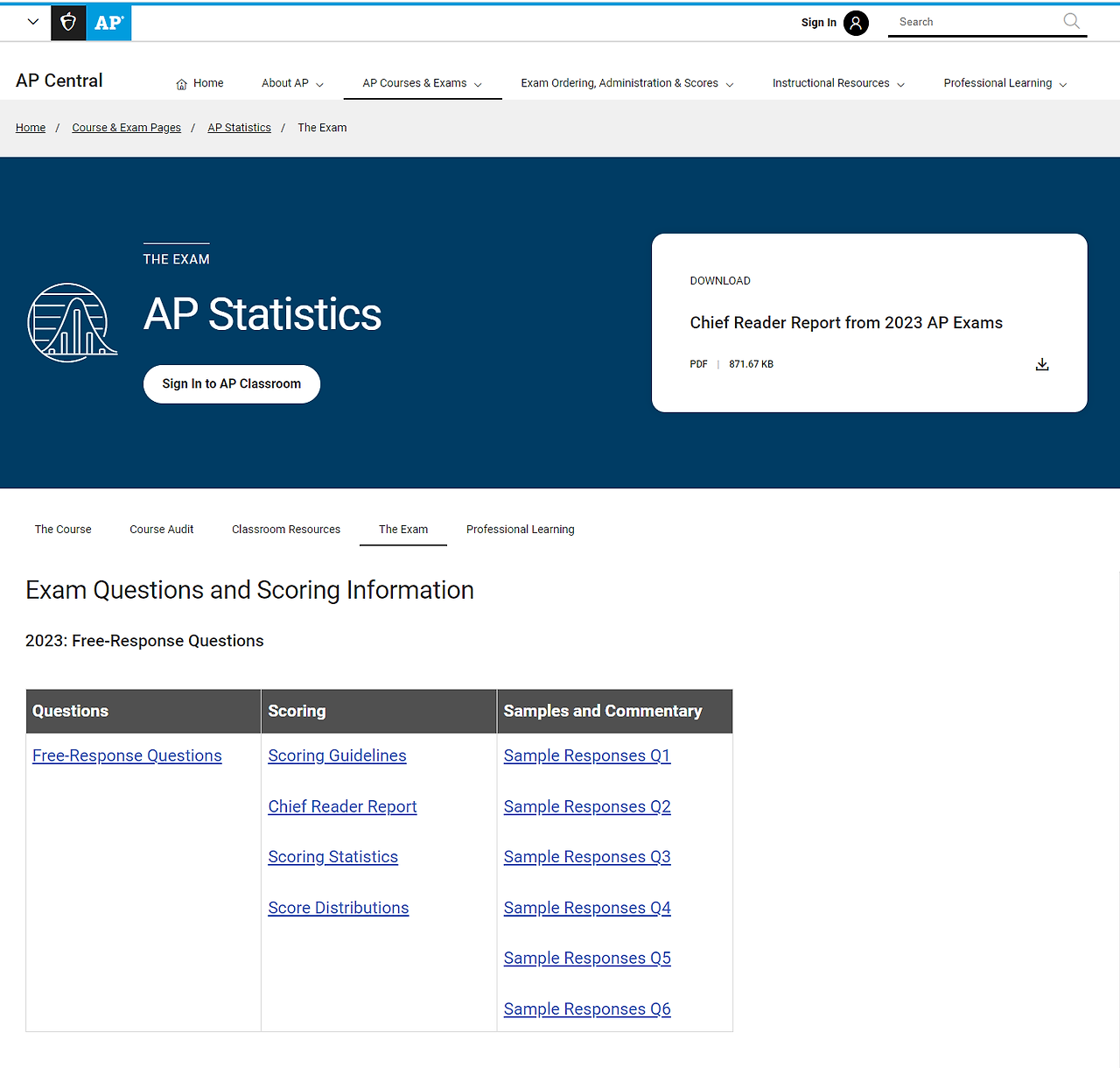Open Sample Responses Q5
Image resolution: width=1120 pixels, height=1068 pixels.
(587, 959)
